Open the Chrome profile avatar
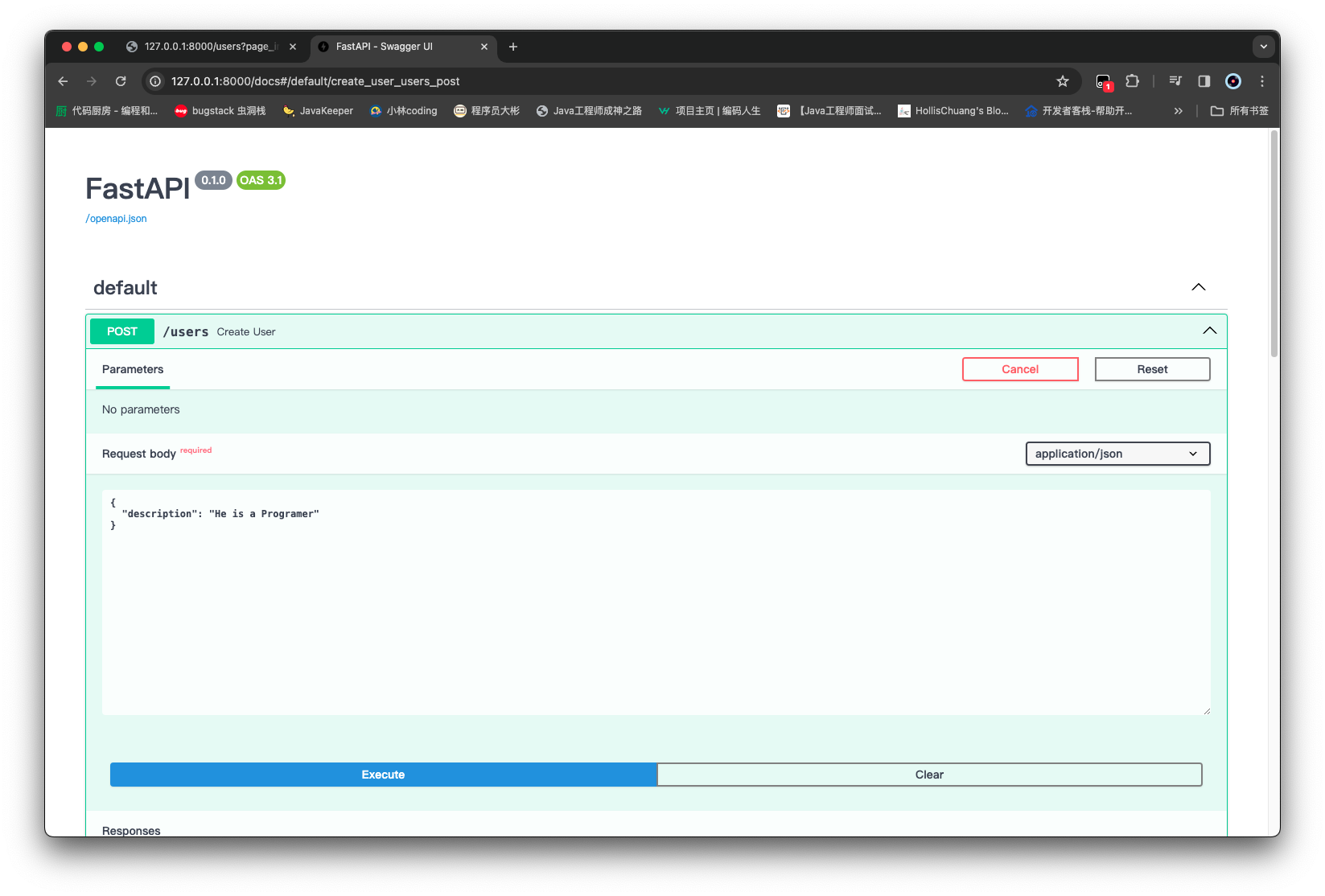The width and height of the screenshot is (1325, 896). pyautogui.click(x=1233, y=81)
